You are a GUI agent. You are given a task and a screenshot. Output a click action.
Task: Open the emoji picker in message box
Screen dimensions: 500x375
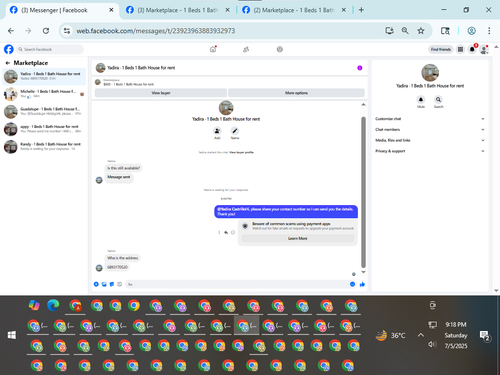pos(352,284)
